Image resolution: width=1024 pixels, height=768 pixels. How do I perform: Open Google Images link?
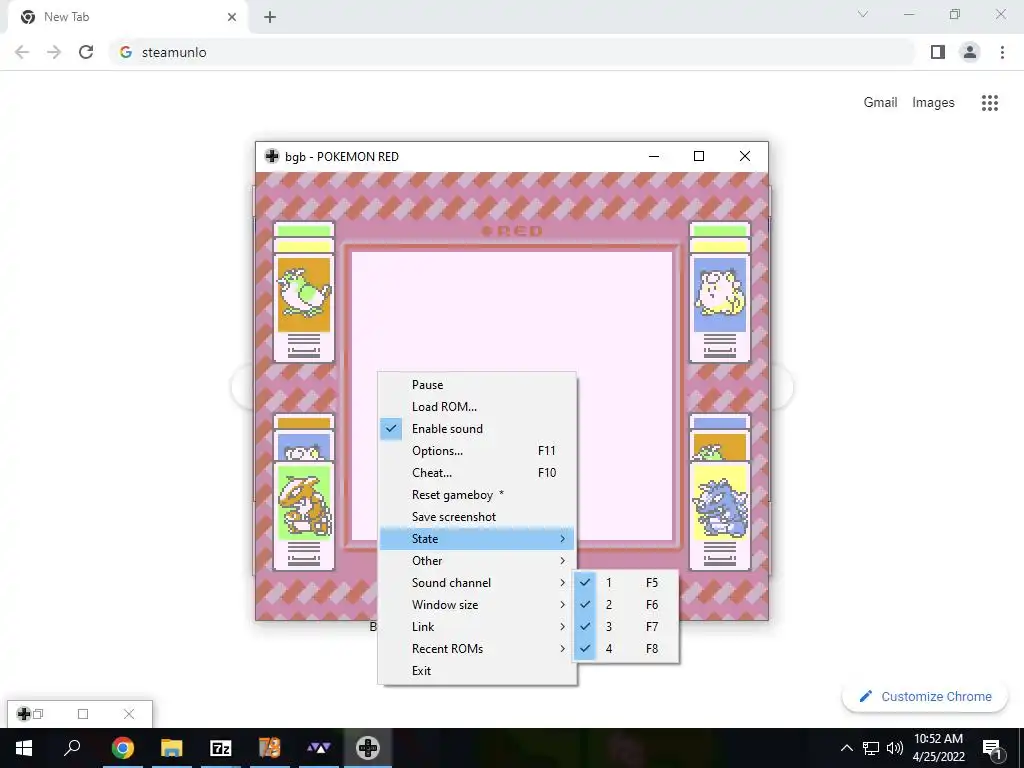(x=933, y=103)
